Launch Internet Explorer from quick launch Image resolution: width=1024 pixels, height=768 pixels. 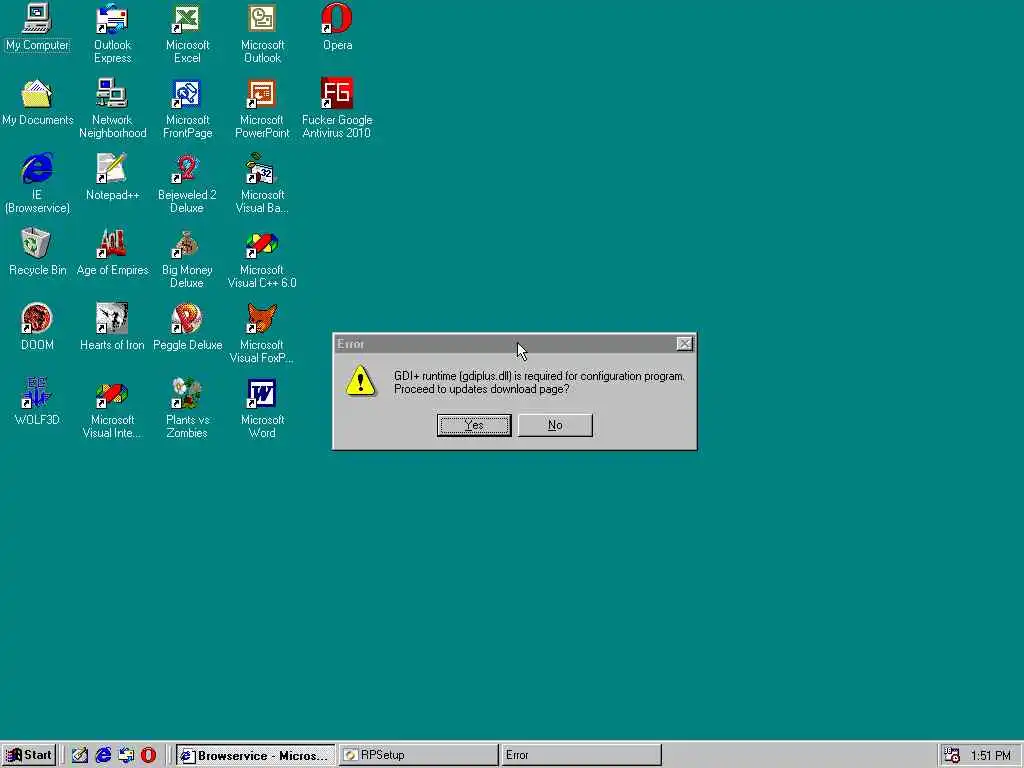coord(103,755)
